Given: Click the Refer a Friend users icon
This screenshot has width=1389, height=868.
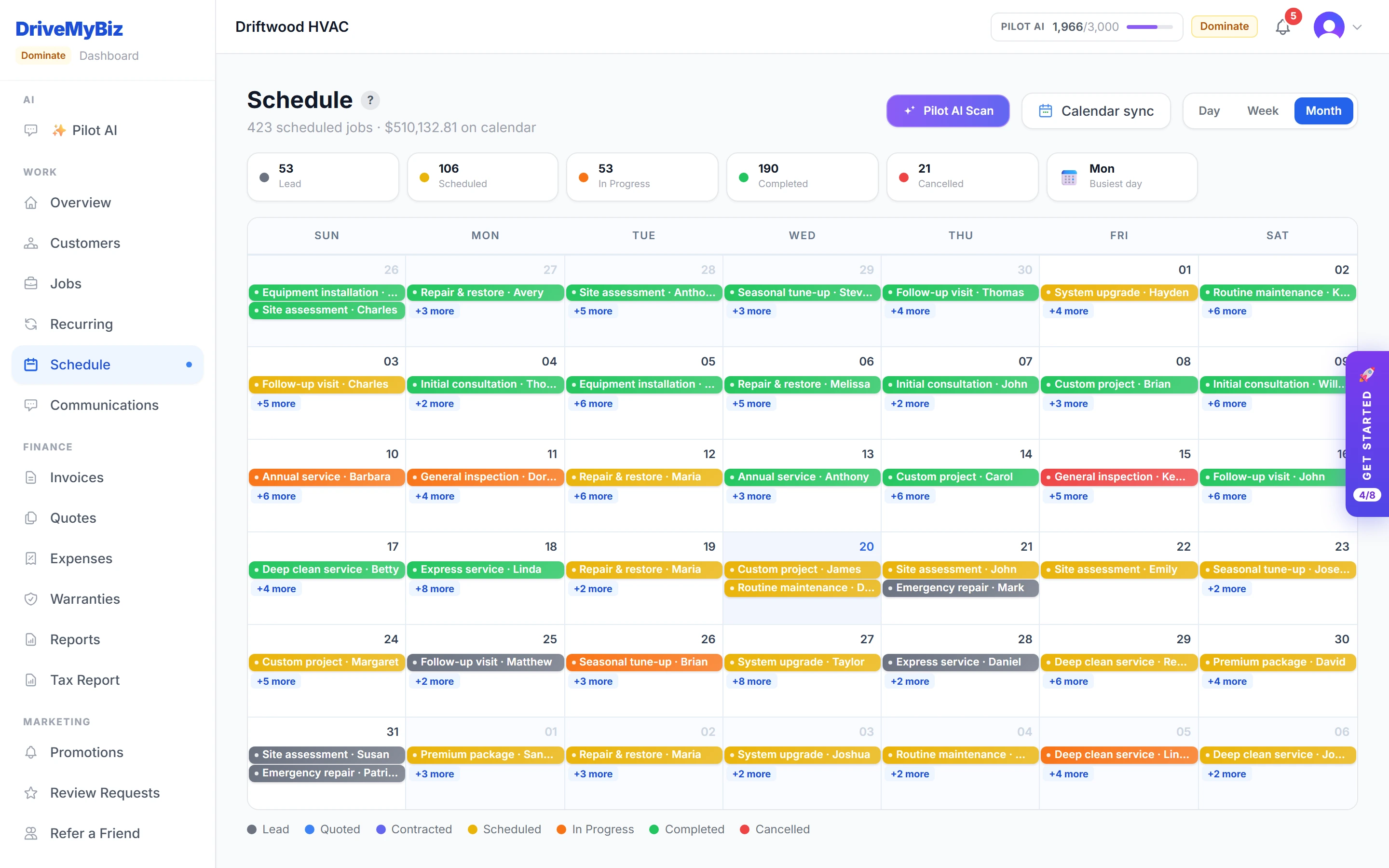Looking at the screenshot, I should click(31, 834).
